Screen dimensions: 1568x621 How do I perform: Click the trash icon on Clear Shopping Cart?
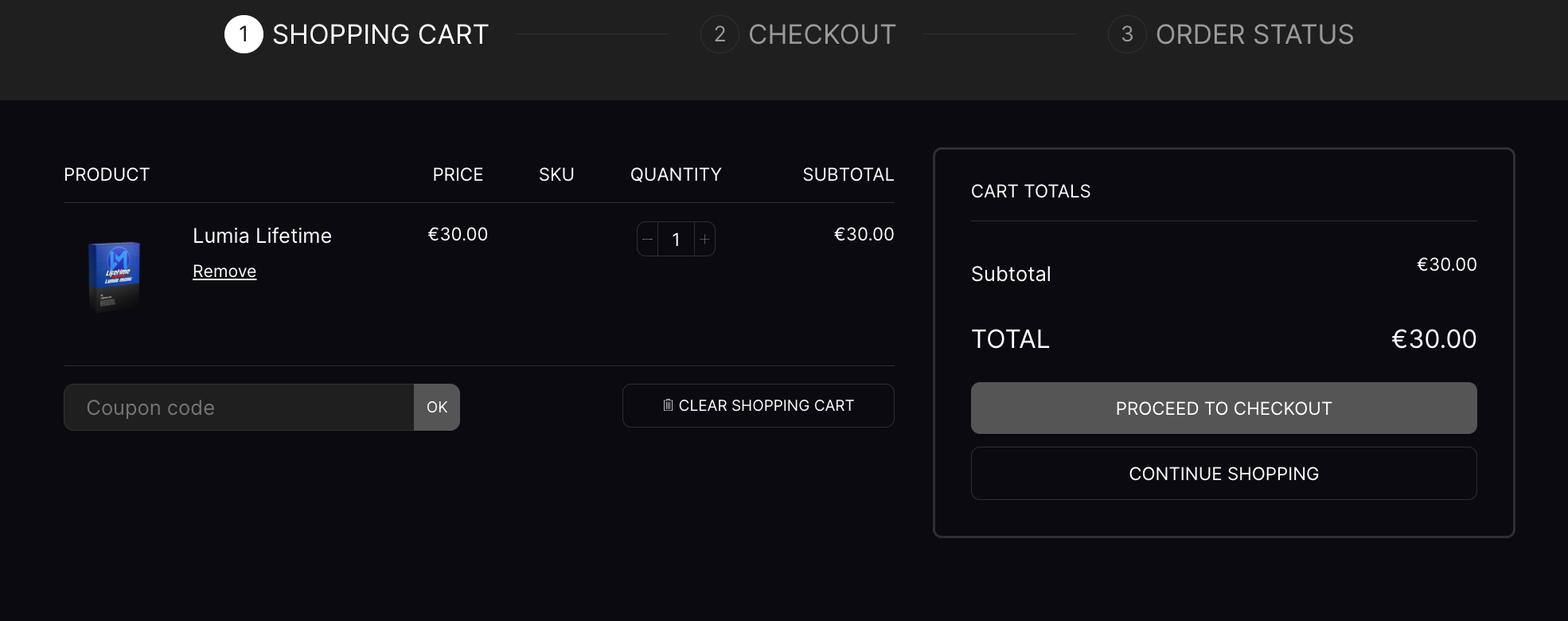(668, 405)
